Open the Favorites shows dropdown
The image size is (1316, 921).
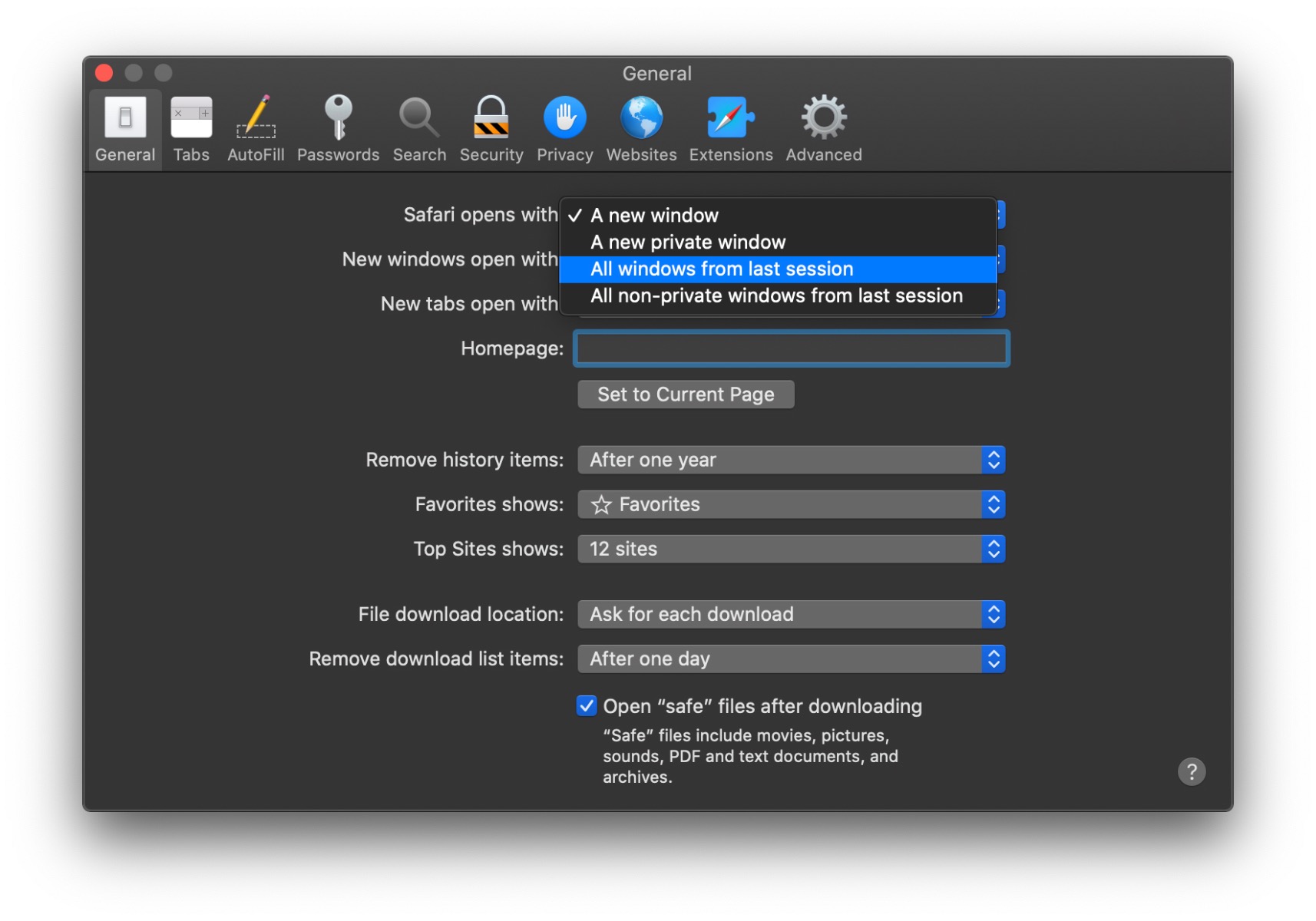pyautogui.click(x=791, y=504)
